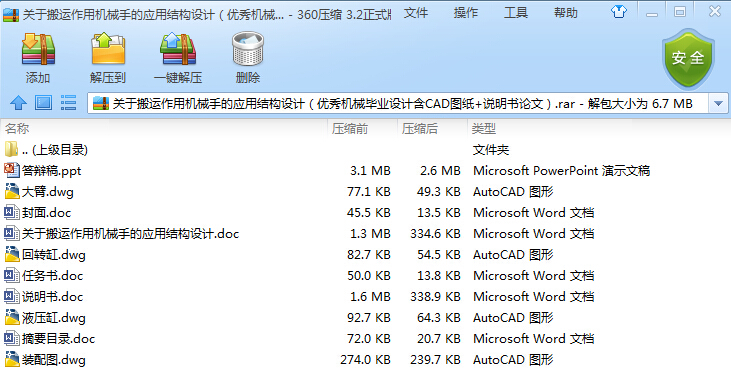Click the green 安全 security shield badge

(688, 58)
